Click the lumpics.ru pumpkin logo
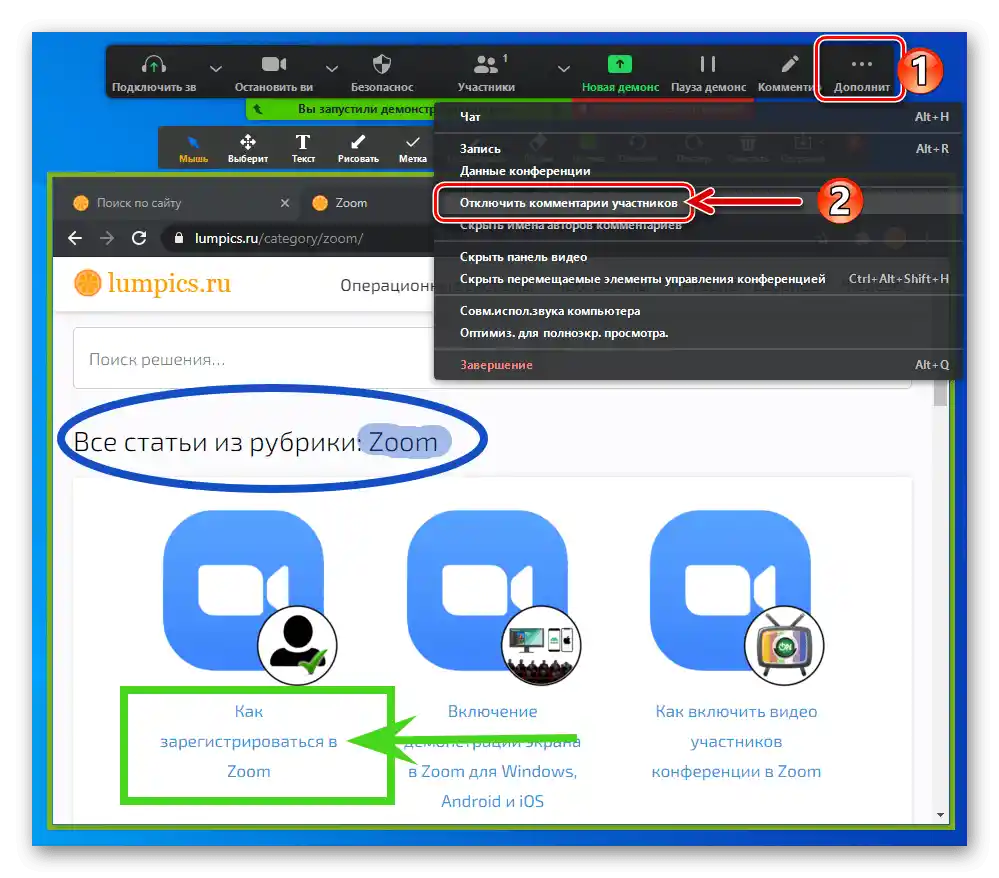Screen dimensions: 999x878 [90, 282]
